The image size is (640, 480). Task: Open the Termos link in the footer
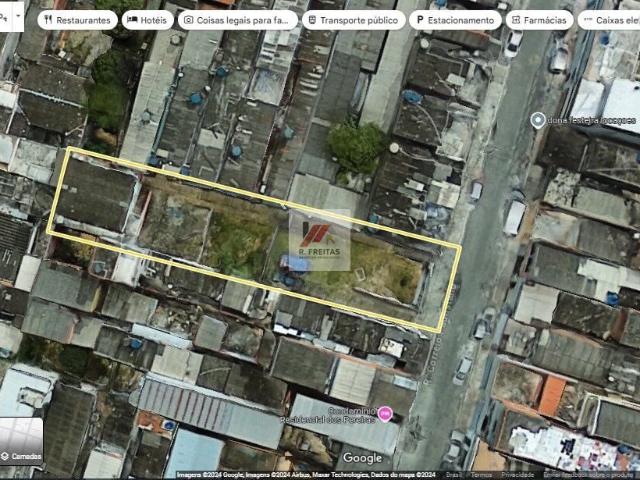(481, 475)
